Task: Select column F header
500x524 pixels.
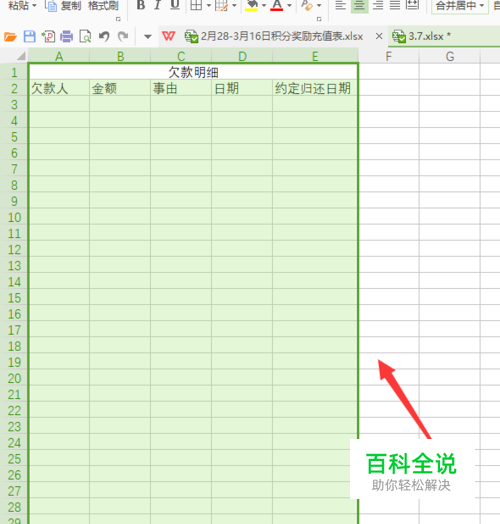Action: pos(388,56)
